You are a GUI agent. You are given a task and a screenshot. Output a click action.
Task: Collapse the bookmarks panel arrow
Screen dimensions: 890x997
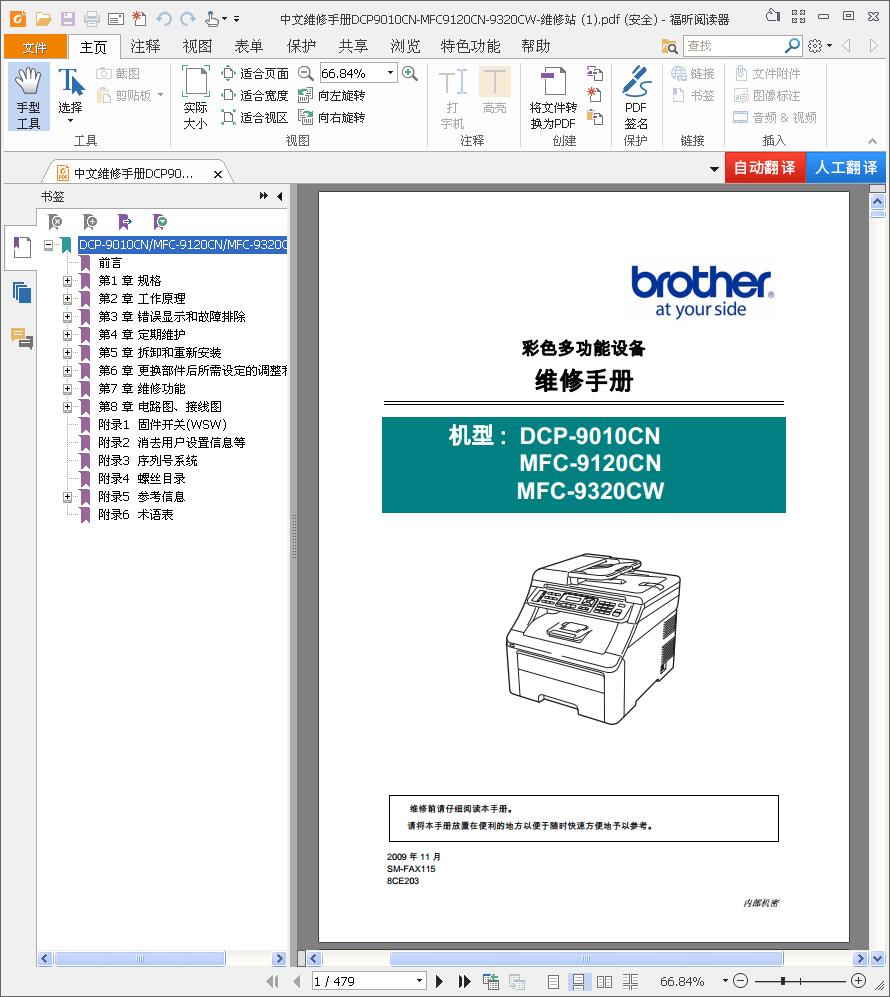(280, 196)
